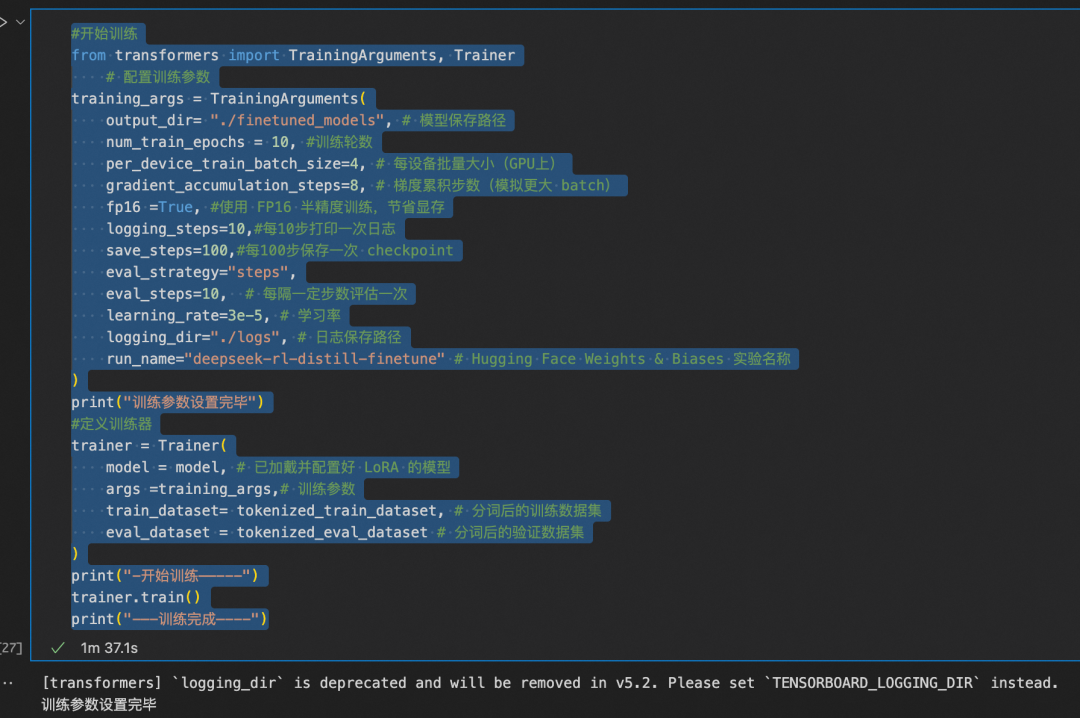Click the trainer = Trainer( line
Viewport: 1080px width, 718px height.
(x=149, y=445)
